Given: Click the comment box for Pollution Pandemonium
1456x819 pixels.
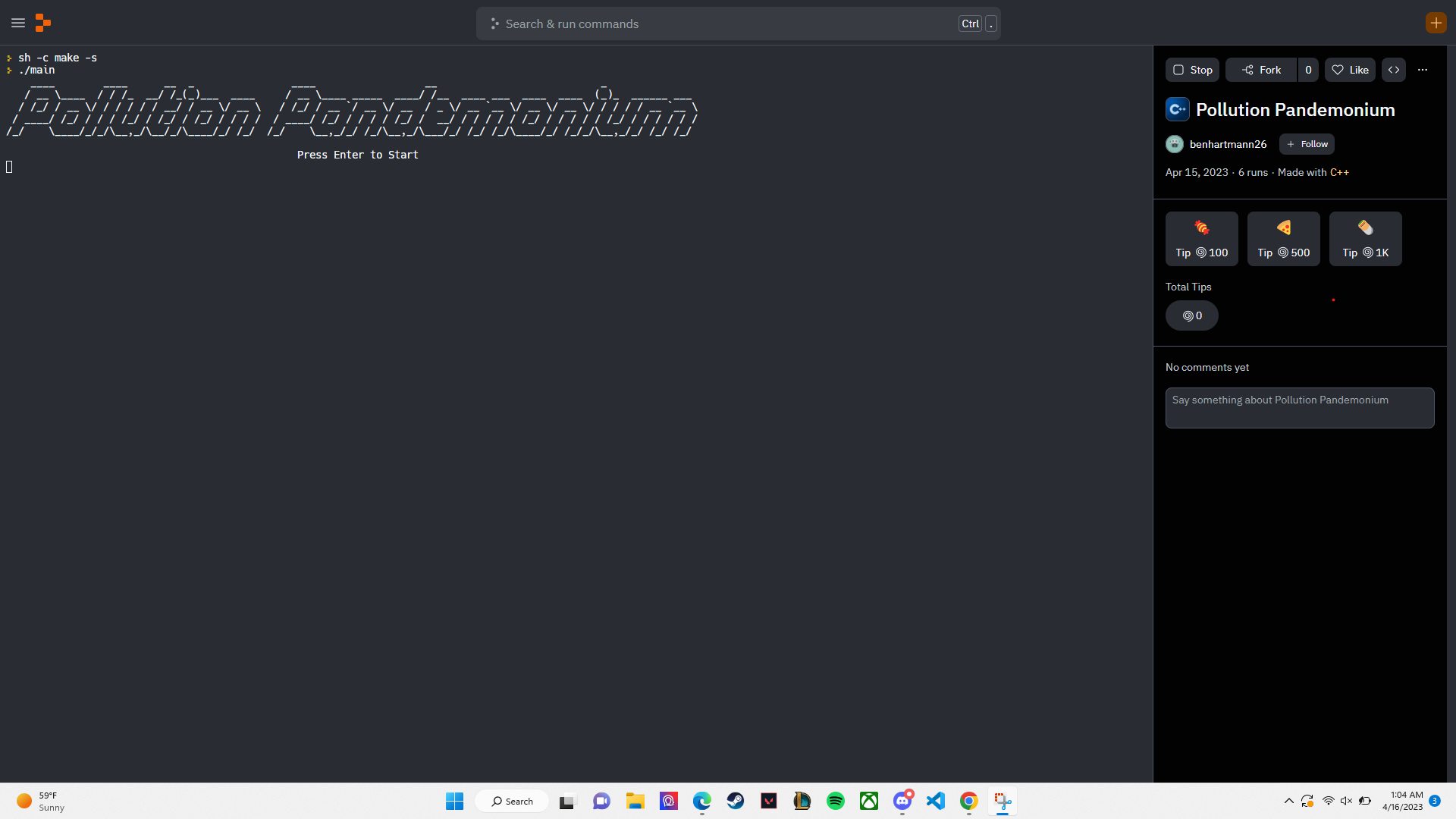Looking at the screenshot, I should tap(1299, 408).
